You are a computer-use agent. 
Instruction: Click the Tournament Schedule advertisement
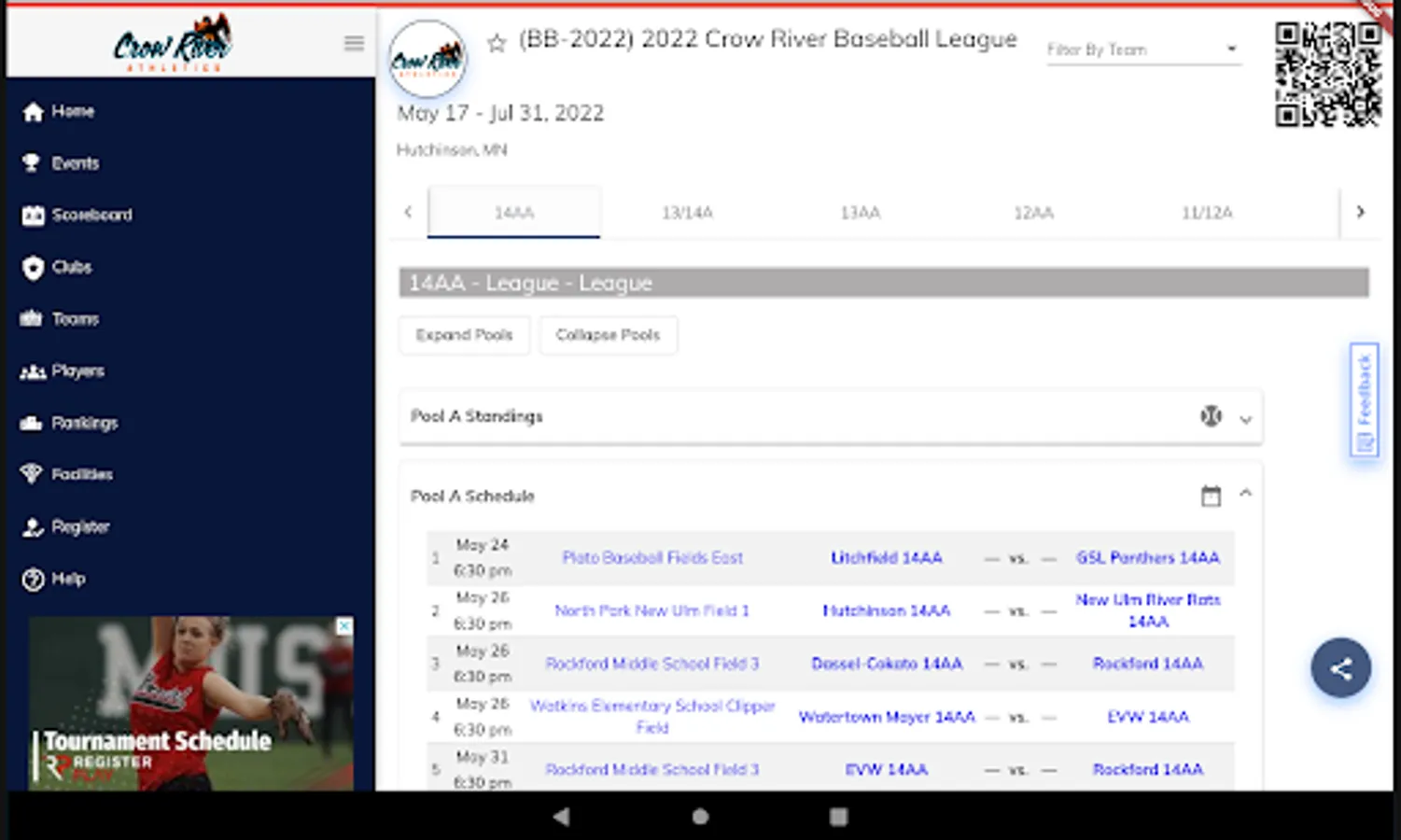coord(191,705)
